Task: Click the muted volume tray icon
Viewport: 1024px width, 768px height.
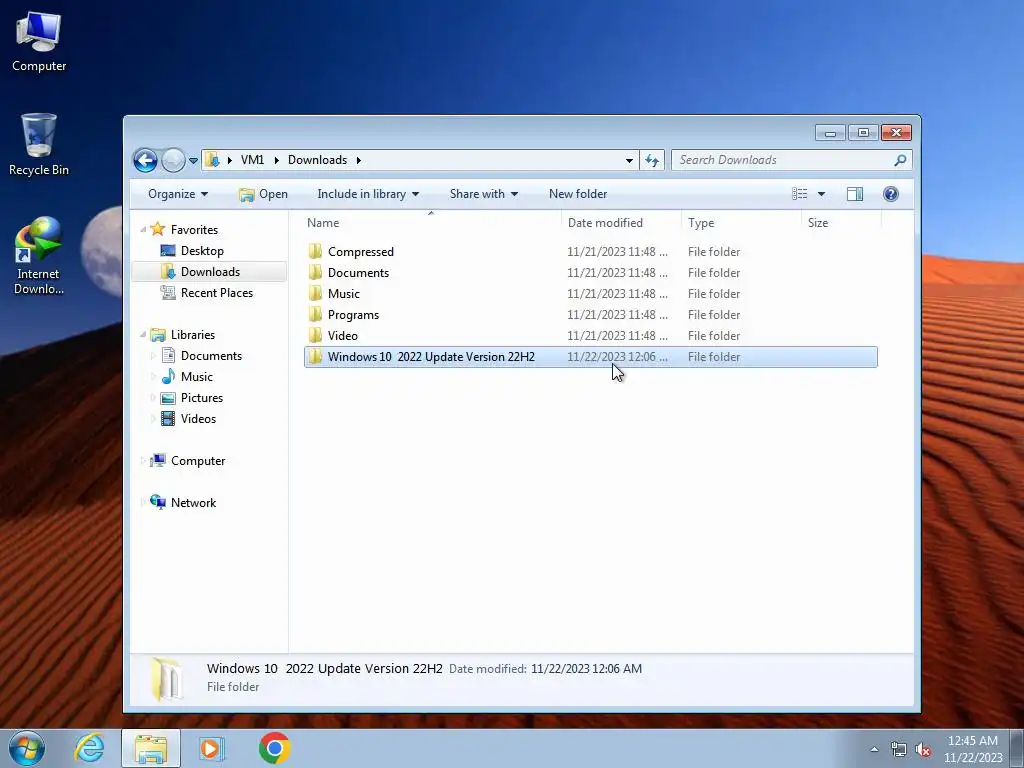Action: pyautogui.click(x=923, y=749)
